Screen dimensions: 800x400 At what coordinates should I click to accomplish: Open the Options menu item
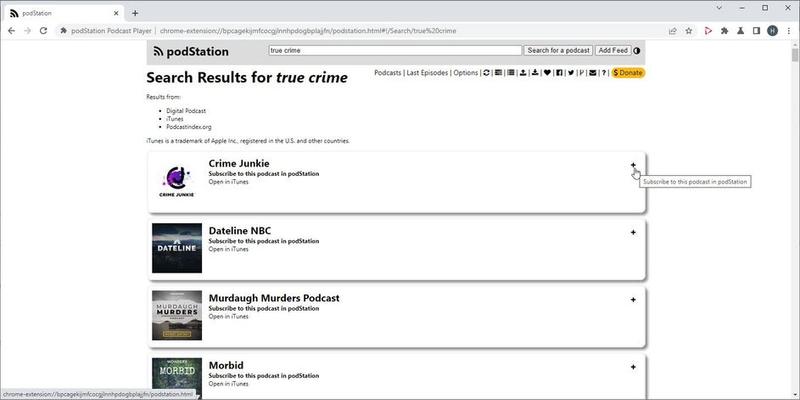pos(465,73)
